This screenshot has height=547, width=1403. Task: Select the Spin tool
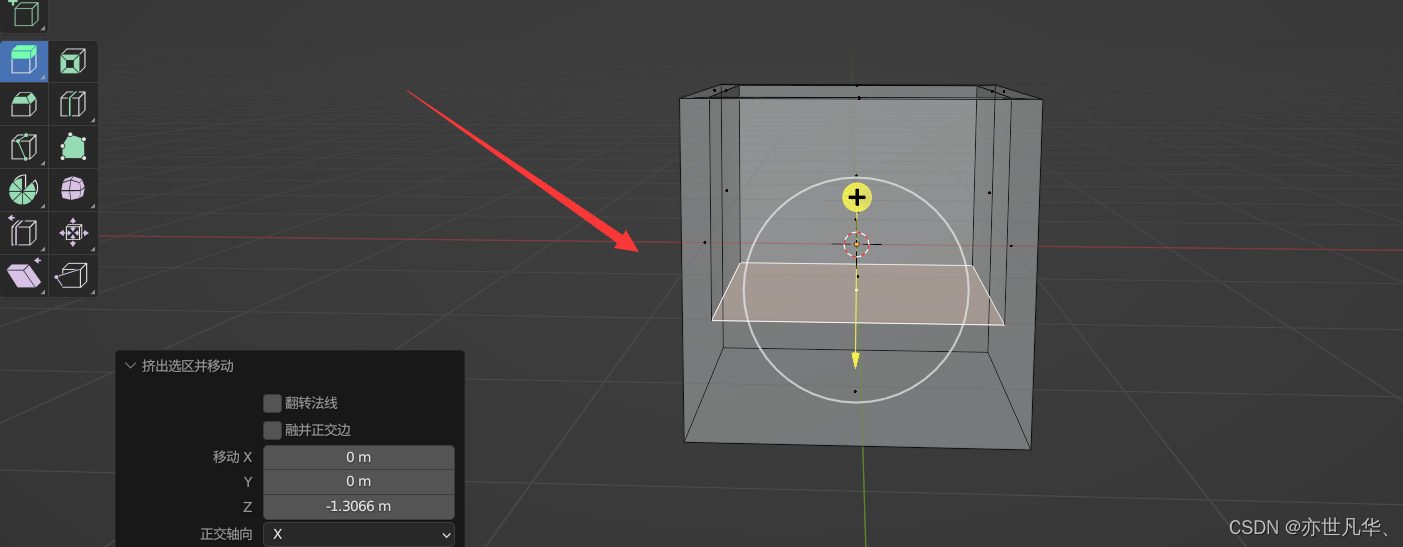(24, 189)
